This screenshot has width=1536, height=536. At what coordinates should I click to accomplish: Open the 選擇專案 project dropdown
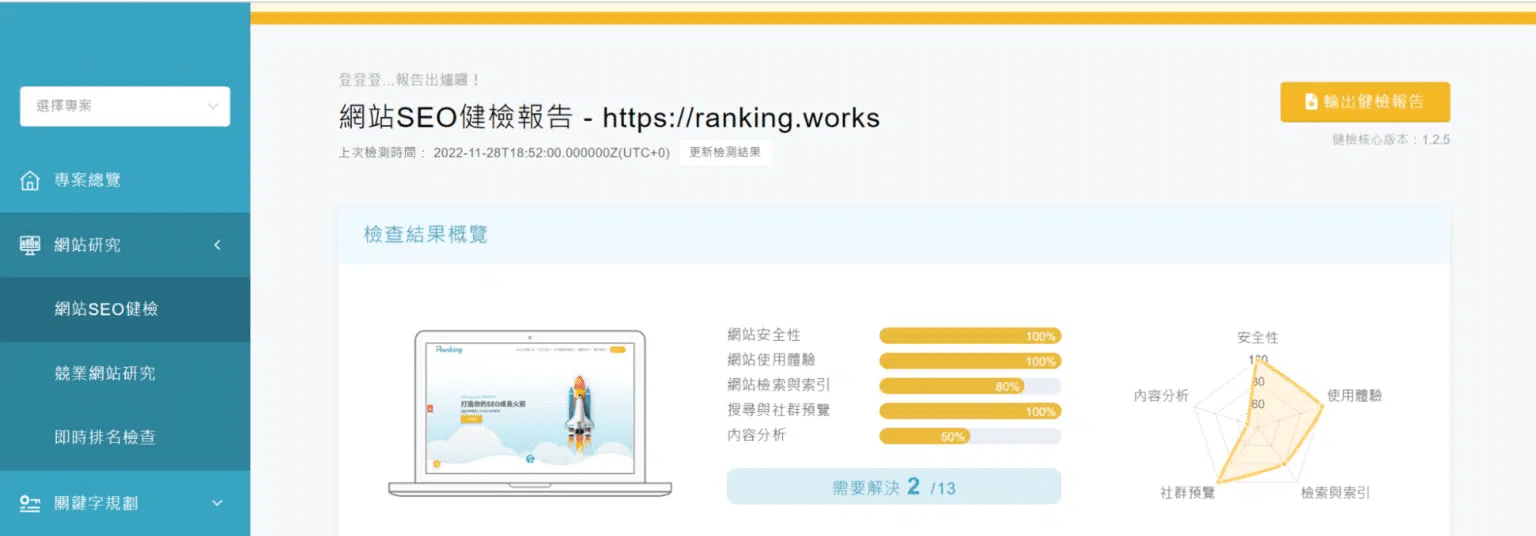point(125,106)
